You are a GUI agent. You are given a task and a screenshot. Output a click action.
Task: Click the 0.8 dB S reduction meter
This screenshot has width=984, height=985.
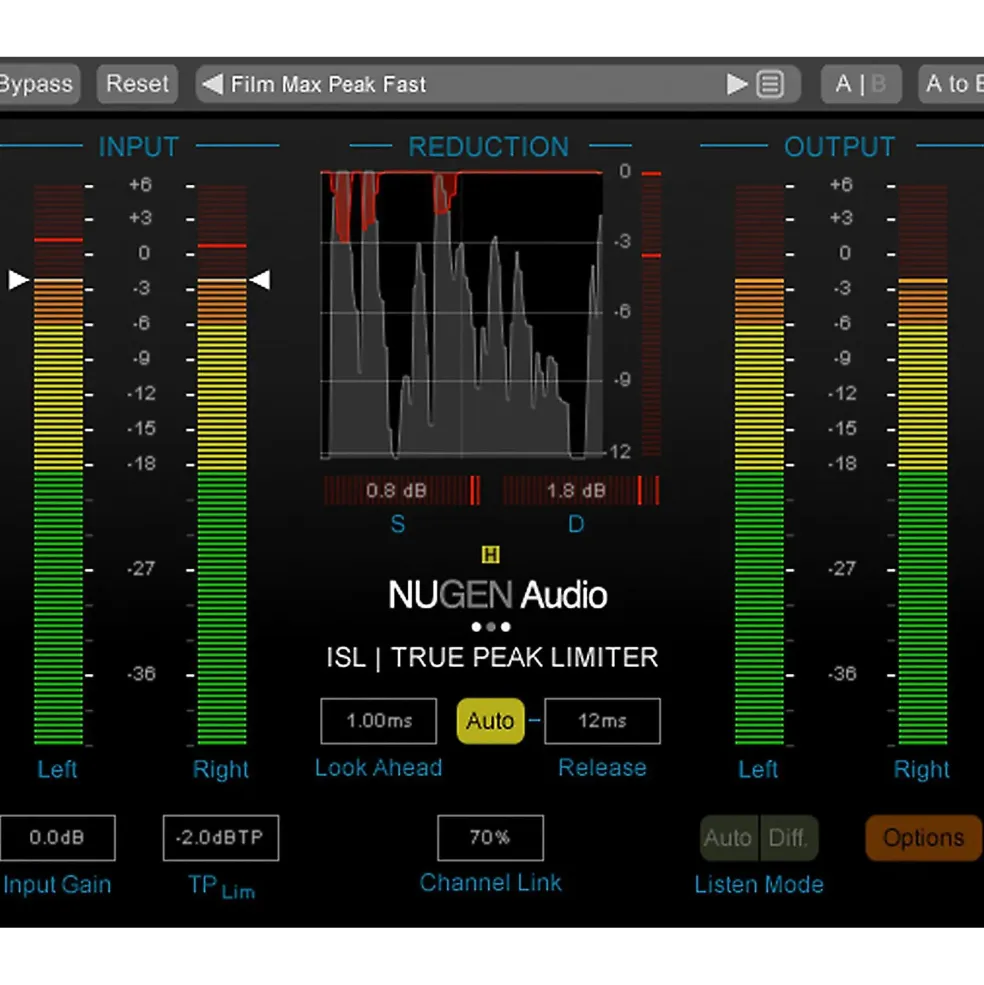pyautogui.click(x=402, y=491)
